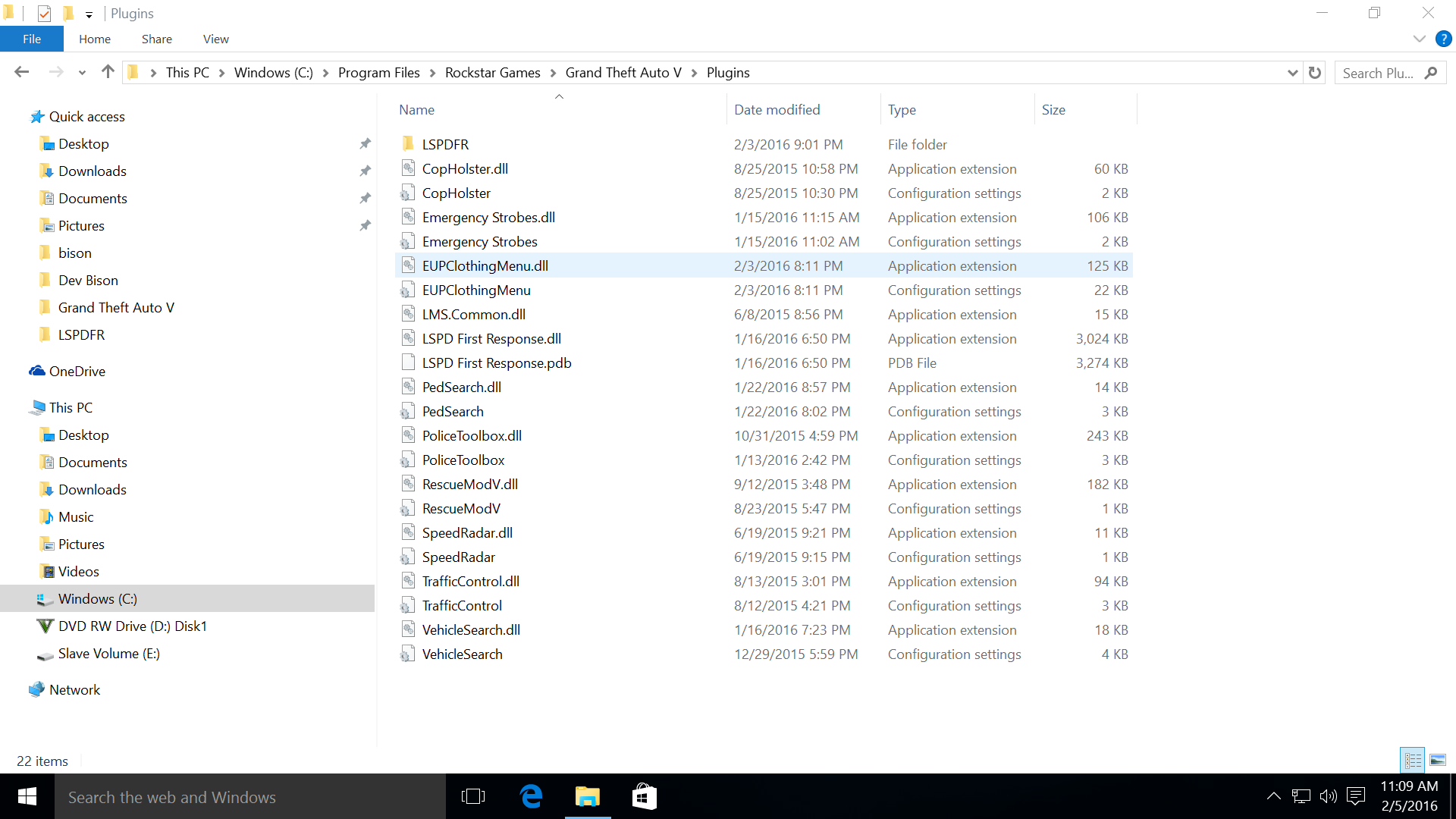
Task: Switch to large icons view button
Action: (1438, 760)
